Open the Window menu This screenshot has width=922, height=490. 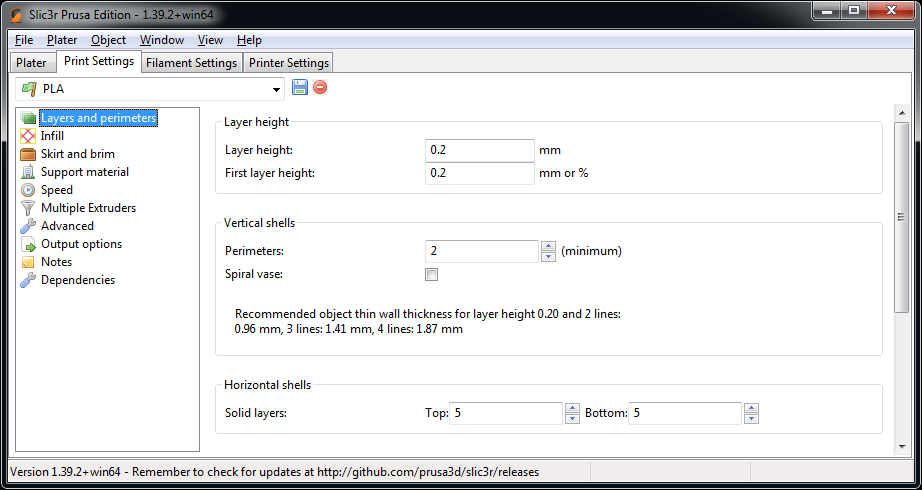click(162, 40)
